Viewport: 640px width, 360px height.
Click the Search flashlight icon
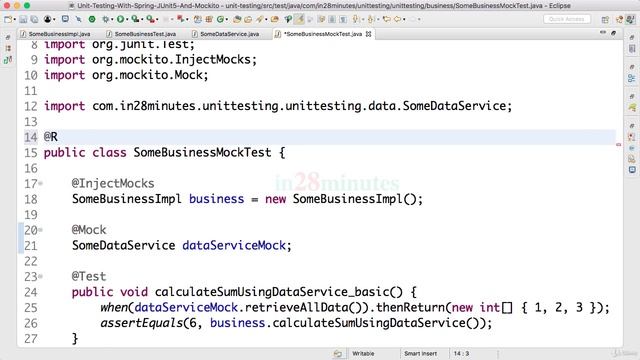[260, 19]
